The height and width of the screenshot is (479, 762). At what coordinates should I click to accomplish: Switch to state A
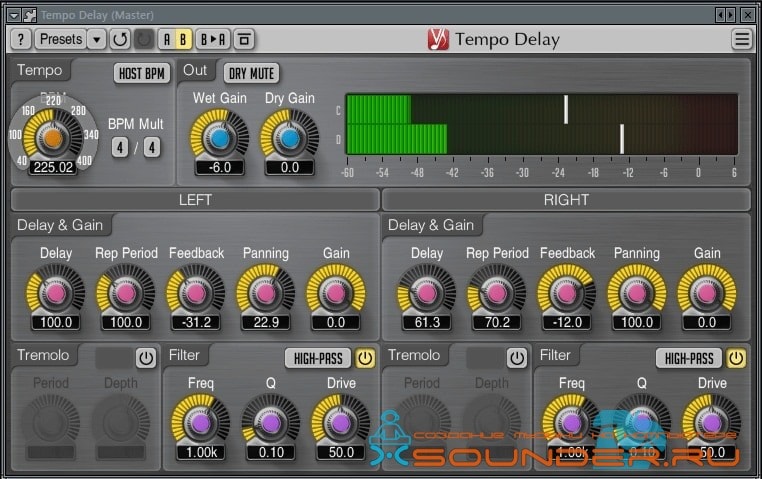167,39
